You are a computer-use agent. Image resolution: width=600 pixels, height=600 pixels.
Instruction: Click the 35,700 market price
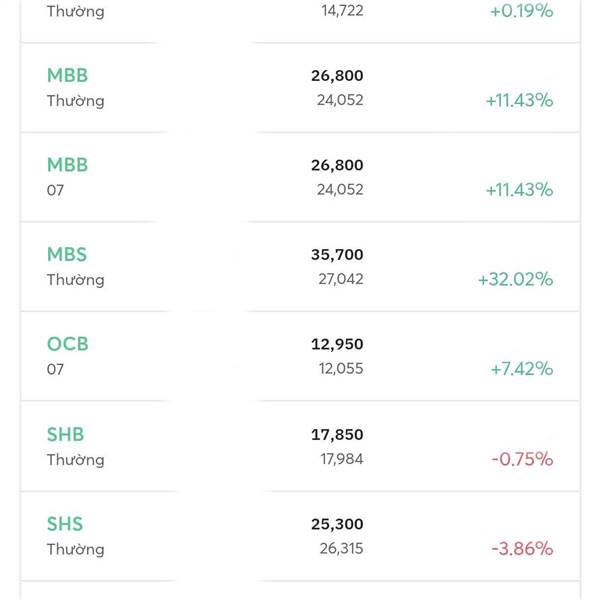(337, 255)
